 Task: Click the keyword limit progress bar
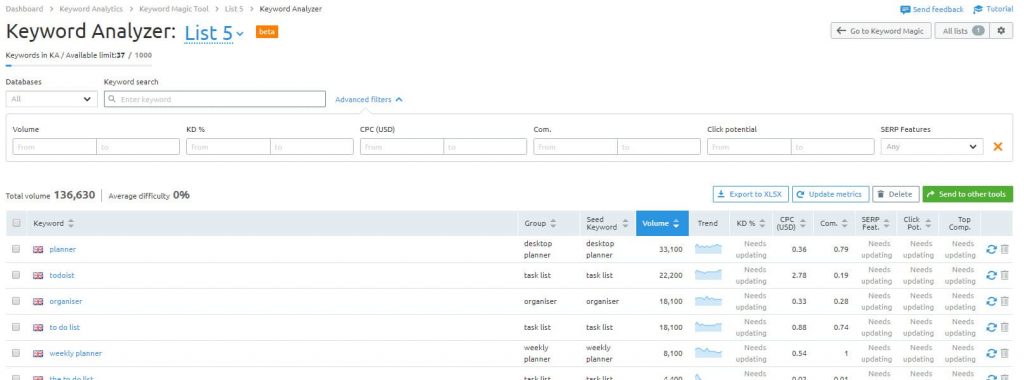[78, 65]
